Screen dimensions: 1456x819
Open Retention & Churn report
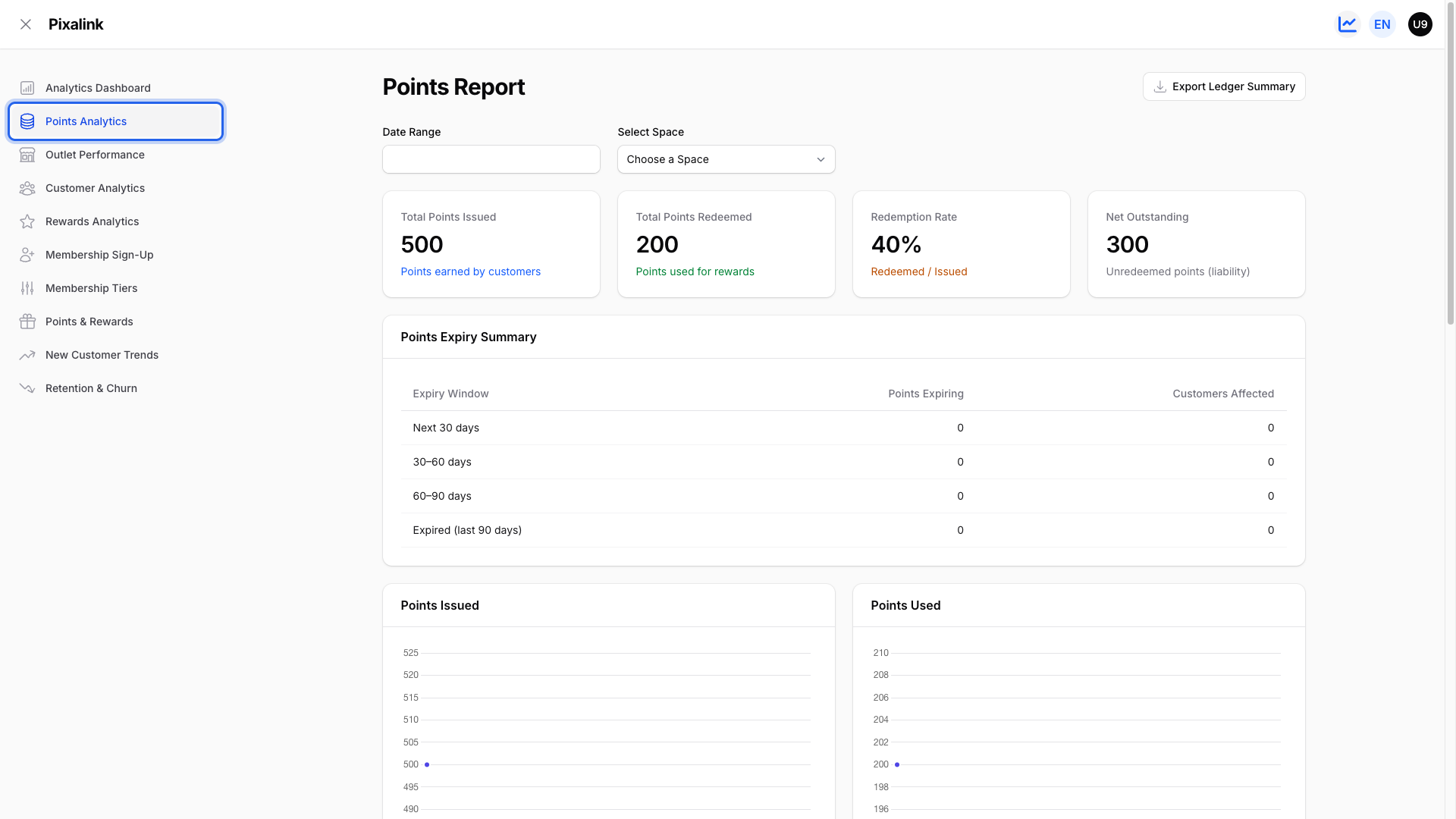coord(115,388)
